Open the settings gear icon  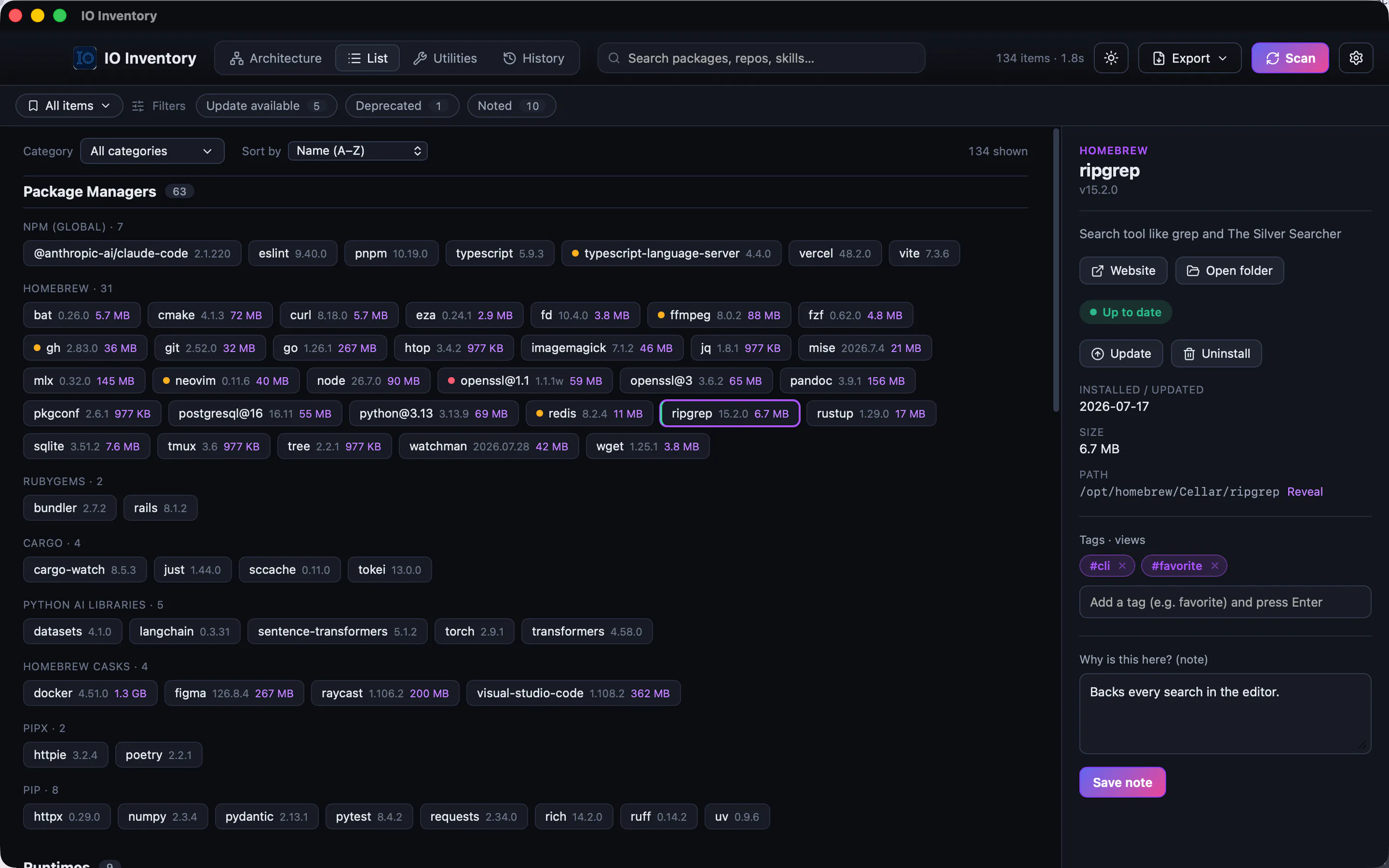pyautogui.click(x=1356, y=58)
